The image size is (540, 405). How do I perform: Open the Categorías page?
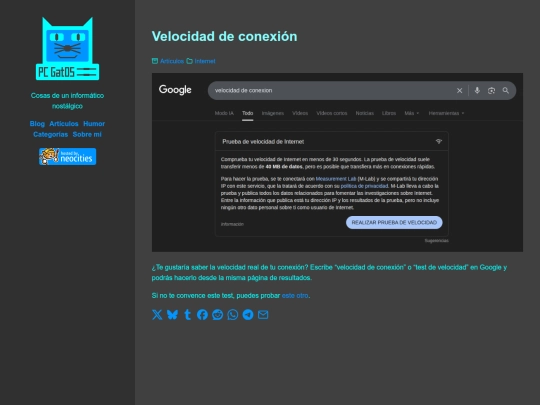[50, 134]
